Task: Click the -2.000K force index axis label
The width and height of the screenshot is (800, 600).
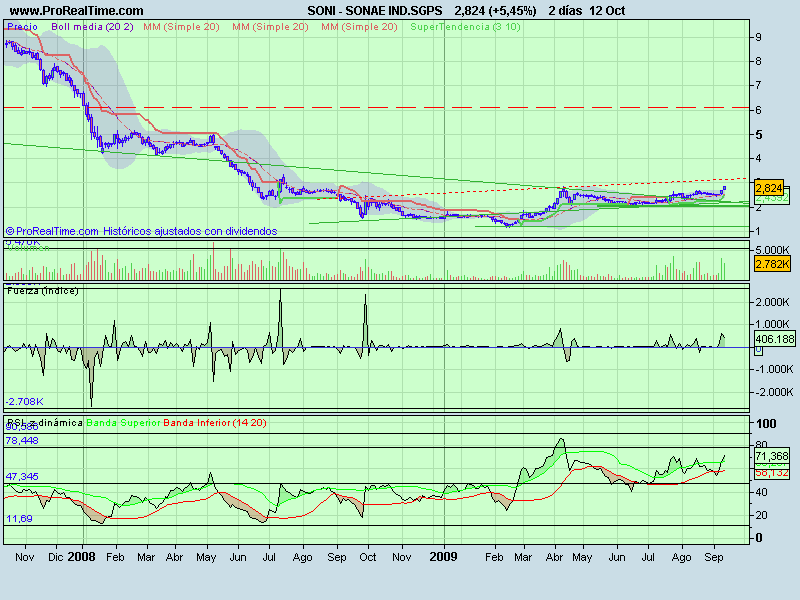Action: 773,392
